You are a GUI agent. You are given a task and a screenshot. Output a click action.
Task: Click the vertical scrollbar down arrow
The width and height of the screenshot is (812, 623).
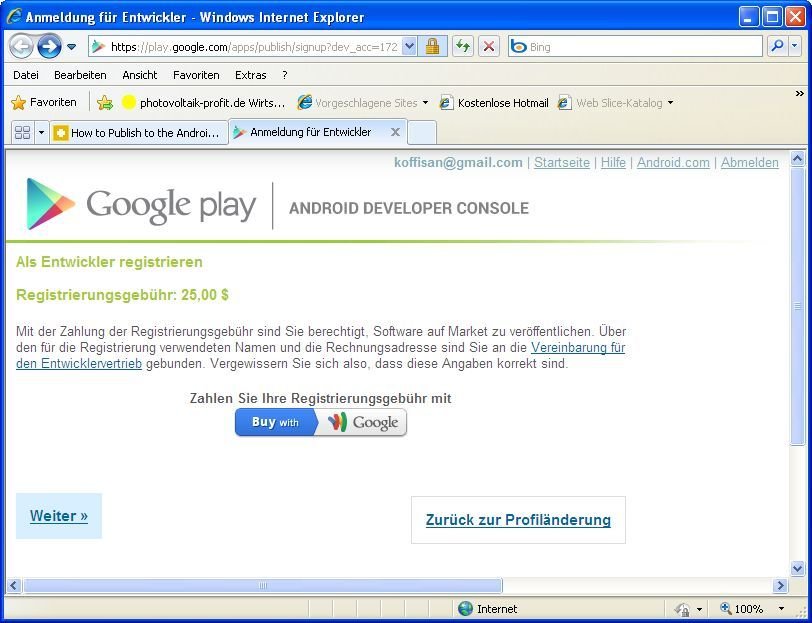pos(798,568)
